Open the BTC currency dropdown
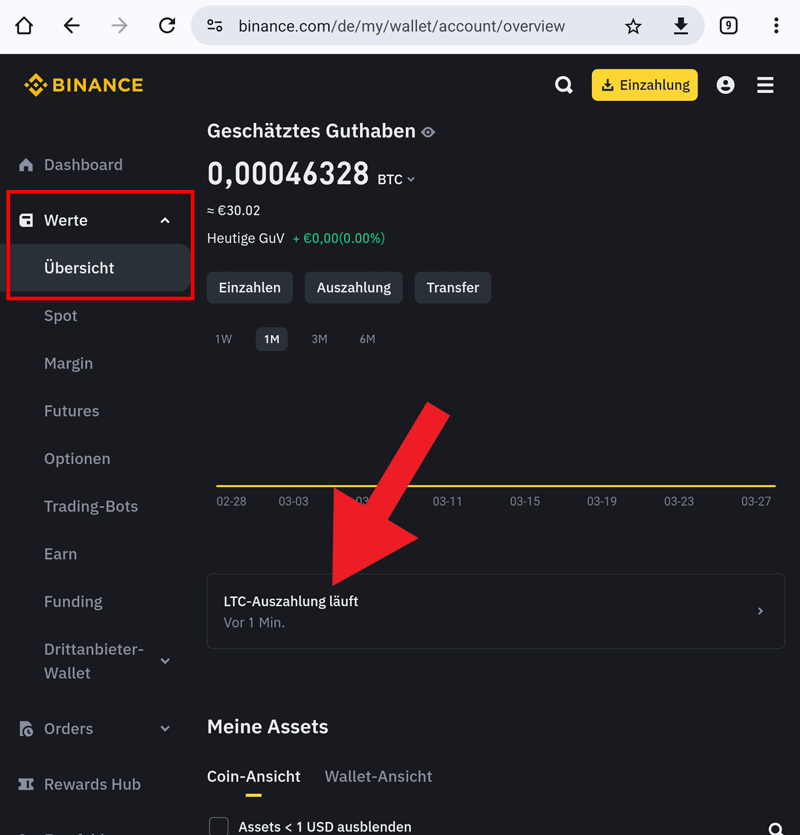The image size is (800, 835). (x=396, y=179)
